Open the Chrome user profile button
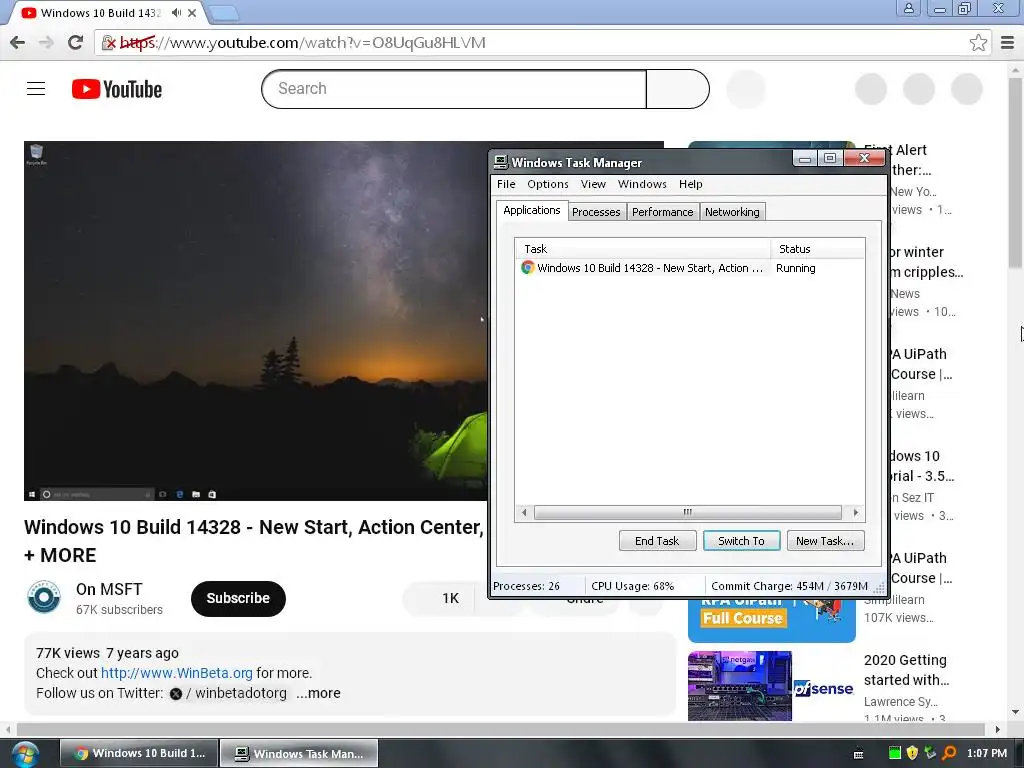Screen dimensions: 1024x768 tap(908, 8)
